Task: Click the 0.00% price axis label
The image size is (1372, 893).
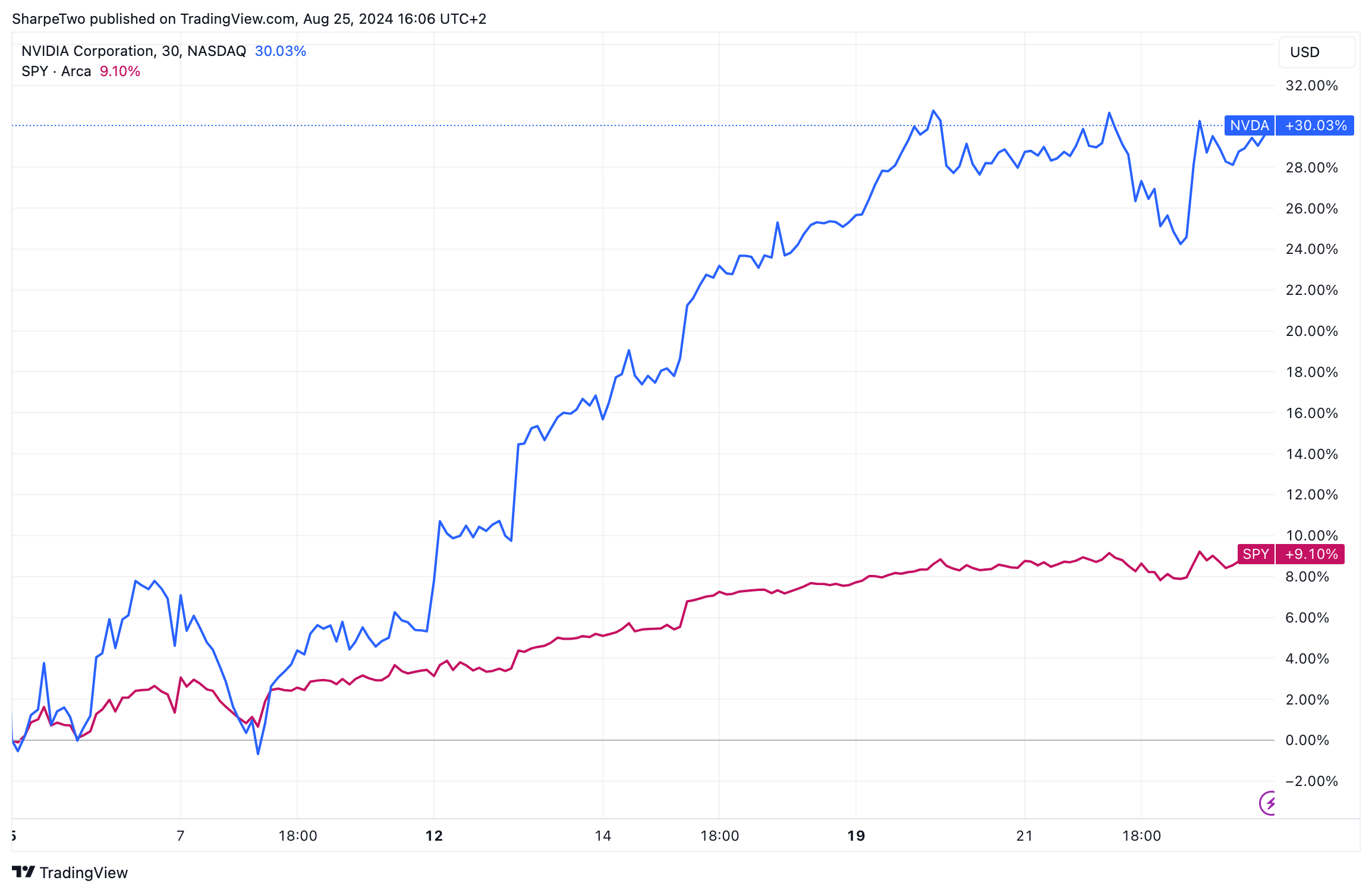Action: (1307, 740)
